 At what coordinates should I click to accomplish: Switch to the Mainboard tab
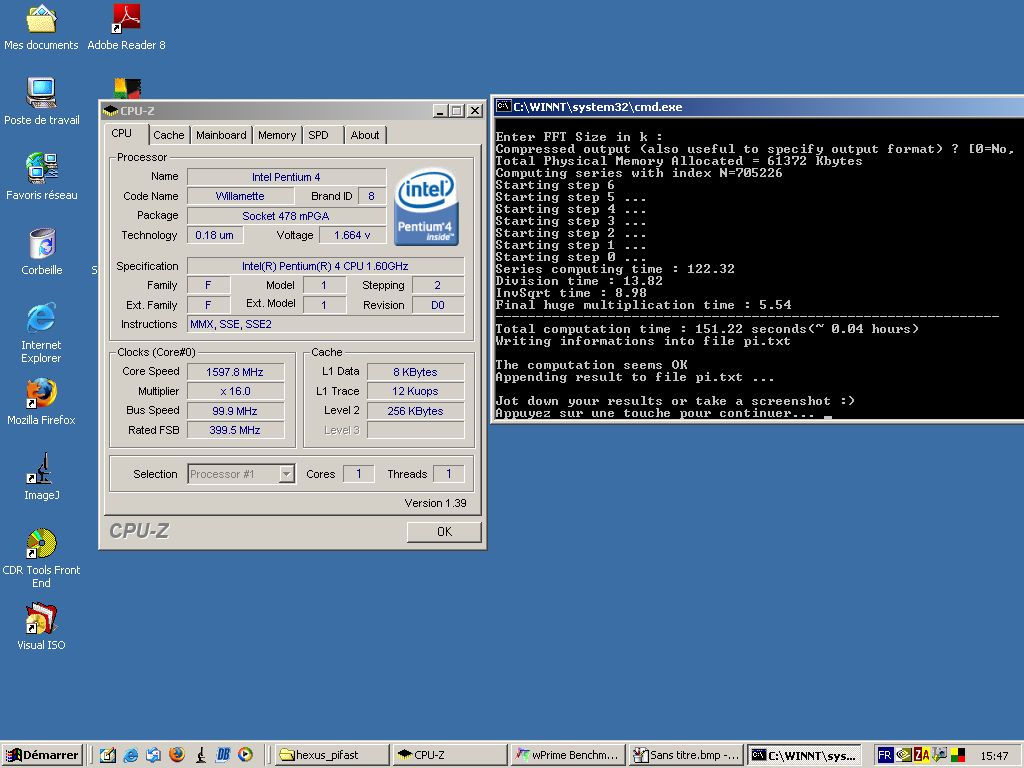[221, 135]
